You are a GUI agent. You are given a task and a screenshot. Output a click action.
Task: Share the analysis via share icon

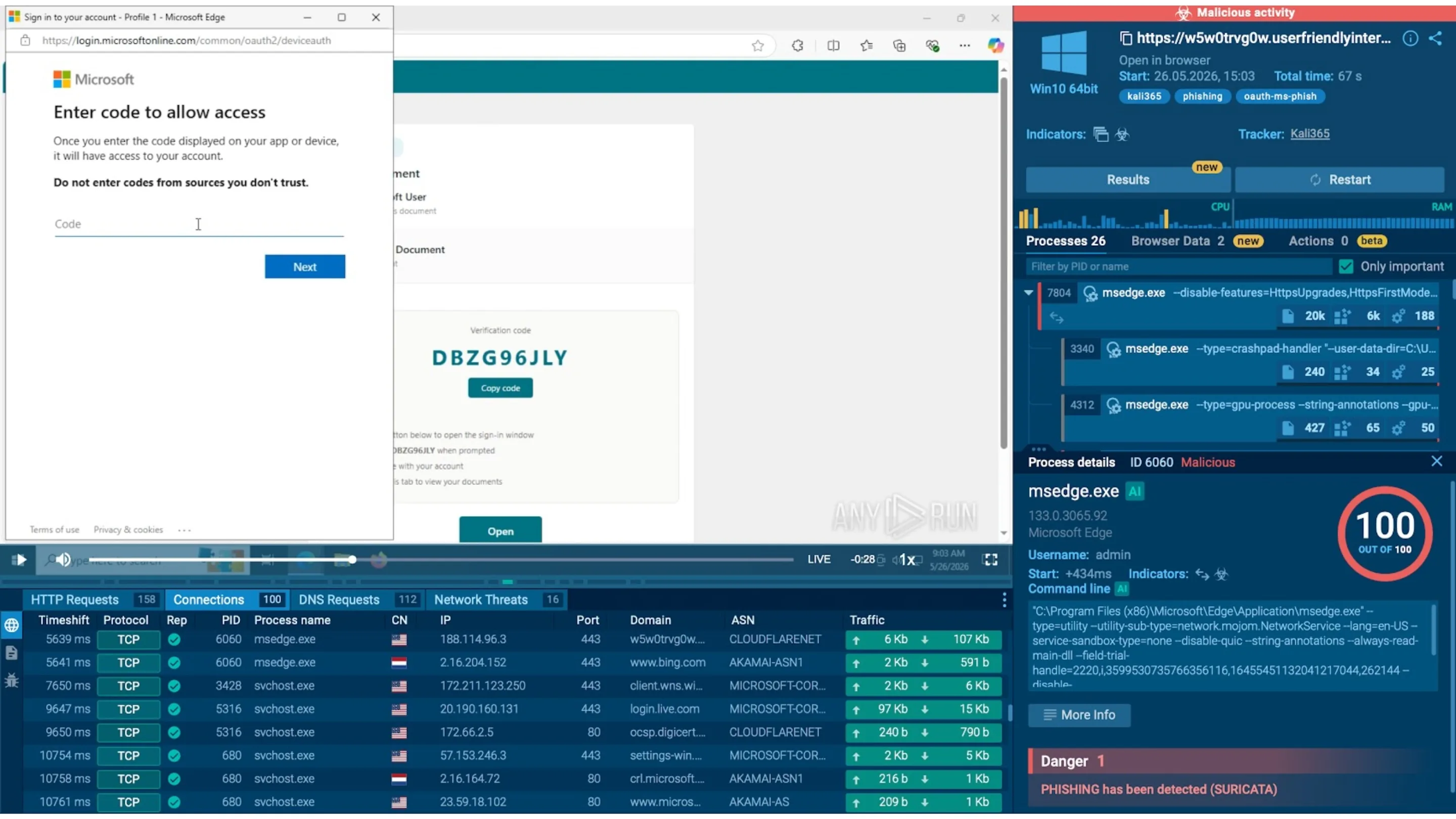[1436, 38]
